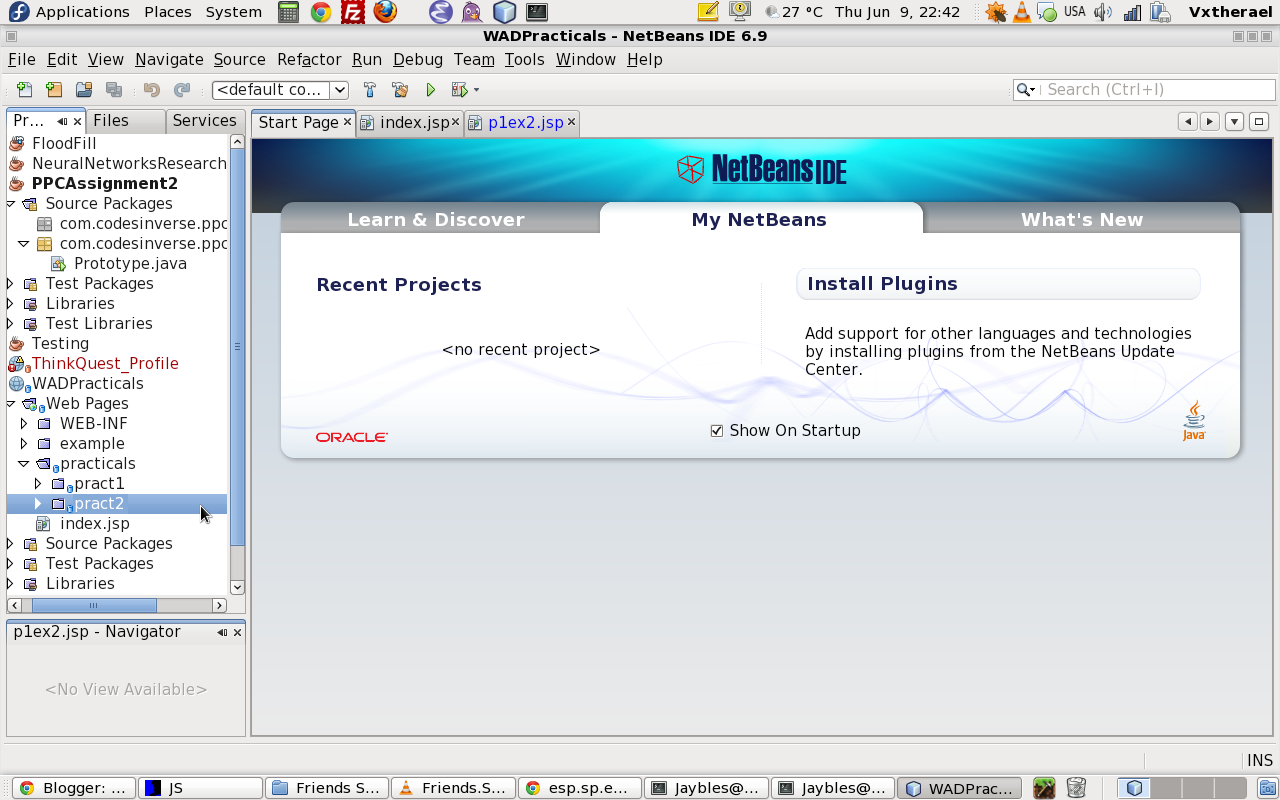Switch to the esp.sp.e... Chrome taskbar window
Image resolution: width=1280 pixels, height=800 pixels.
coord(579,788)
